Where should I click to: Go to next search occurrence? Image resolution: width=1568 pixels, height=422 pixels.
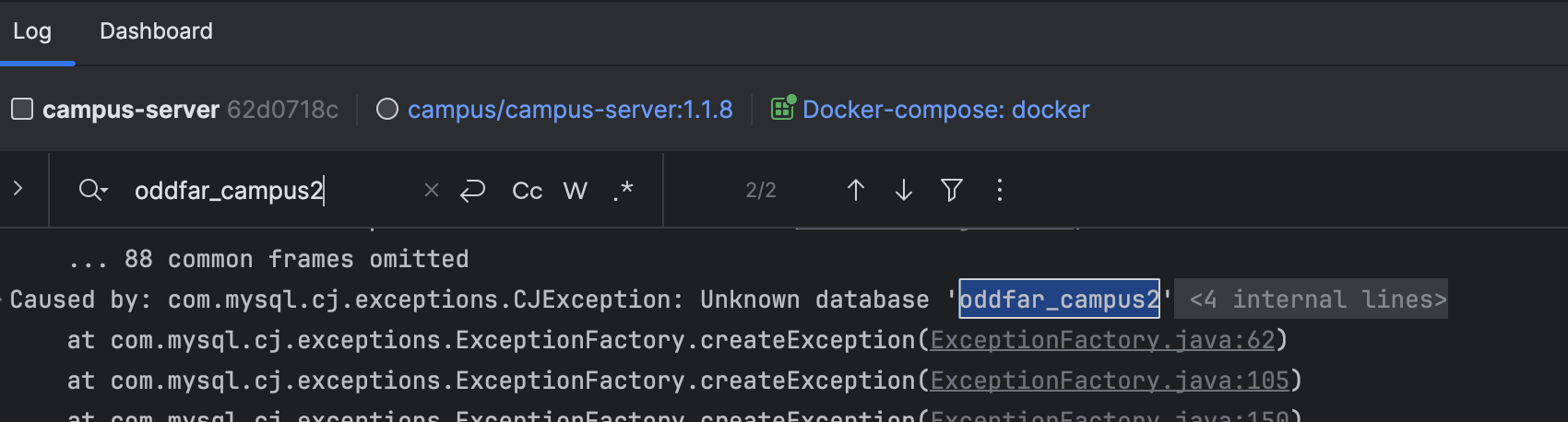[x=904, y=190]
